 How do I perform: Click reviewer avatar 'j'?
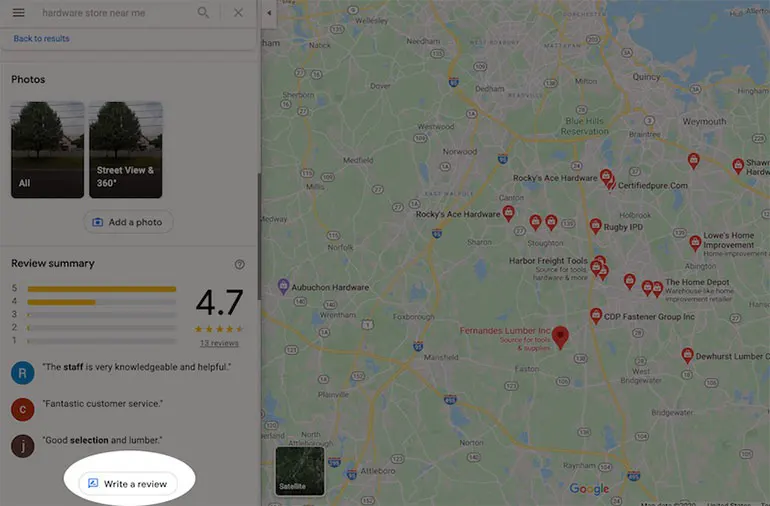tap(23, 446)
